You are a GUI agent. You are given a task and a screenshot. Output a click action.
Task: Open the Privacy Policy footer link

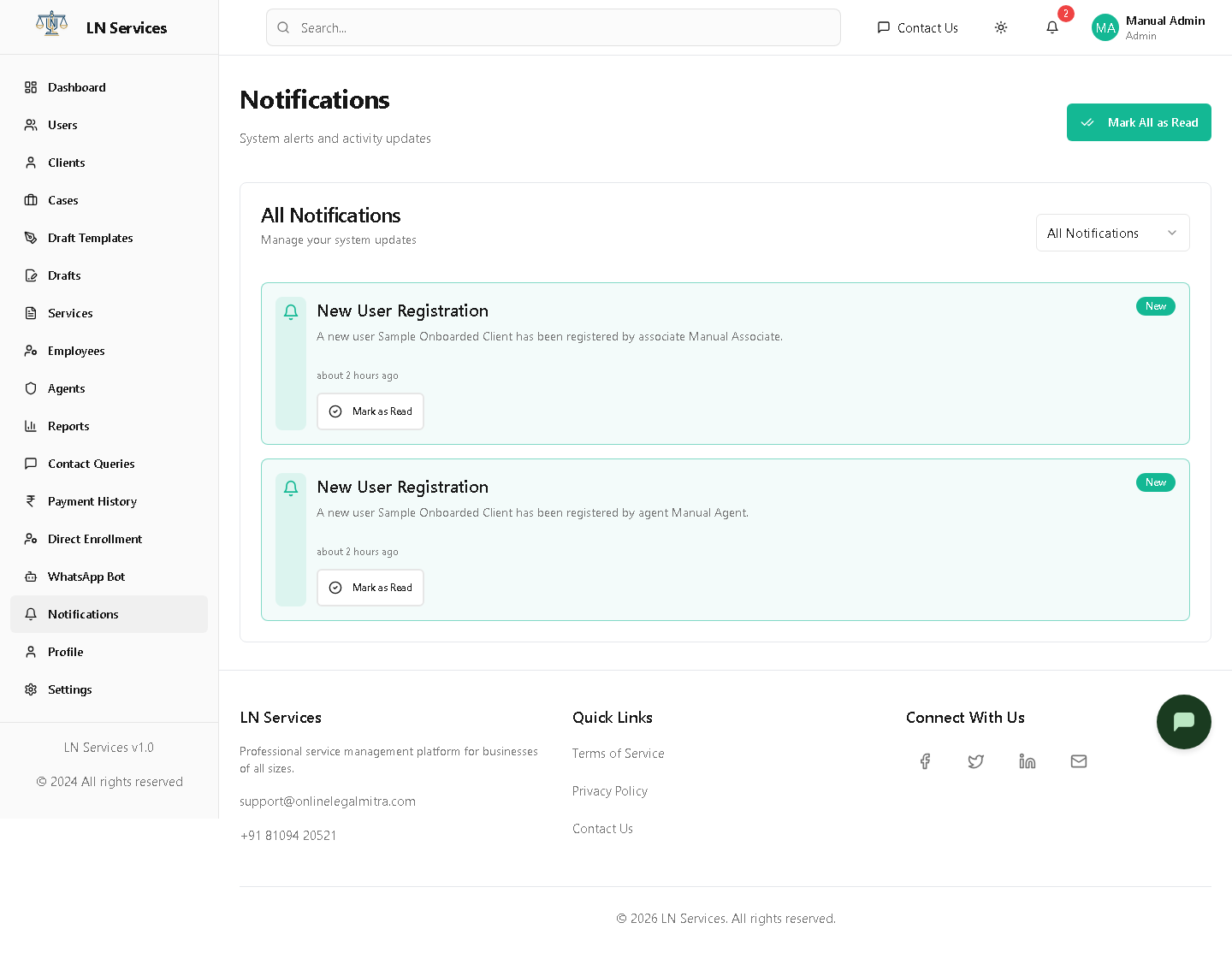point(610,791)
